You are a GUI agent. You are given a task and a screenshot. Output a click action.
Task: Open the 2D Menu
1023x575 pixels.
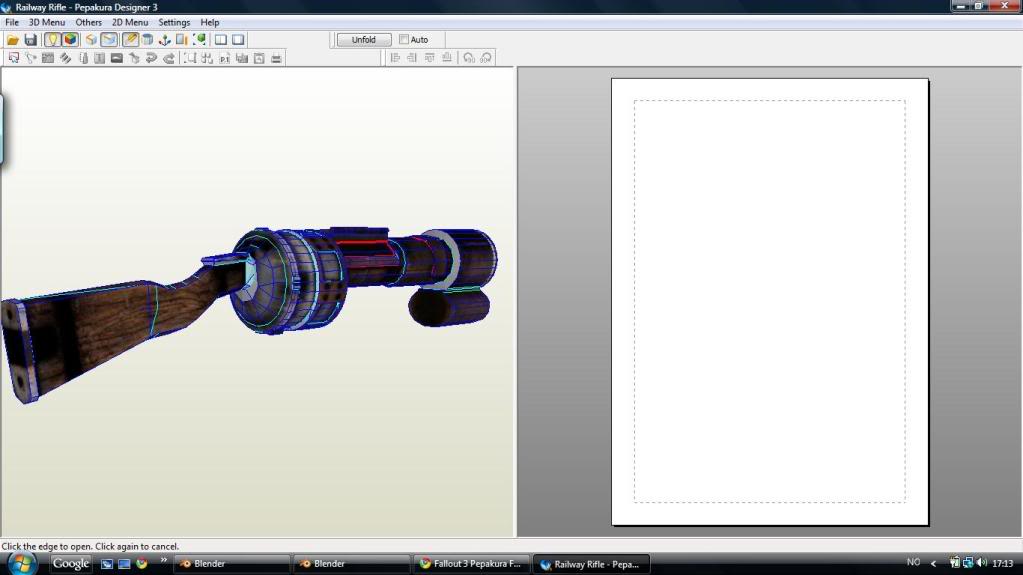point(130,22)
